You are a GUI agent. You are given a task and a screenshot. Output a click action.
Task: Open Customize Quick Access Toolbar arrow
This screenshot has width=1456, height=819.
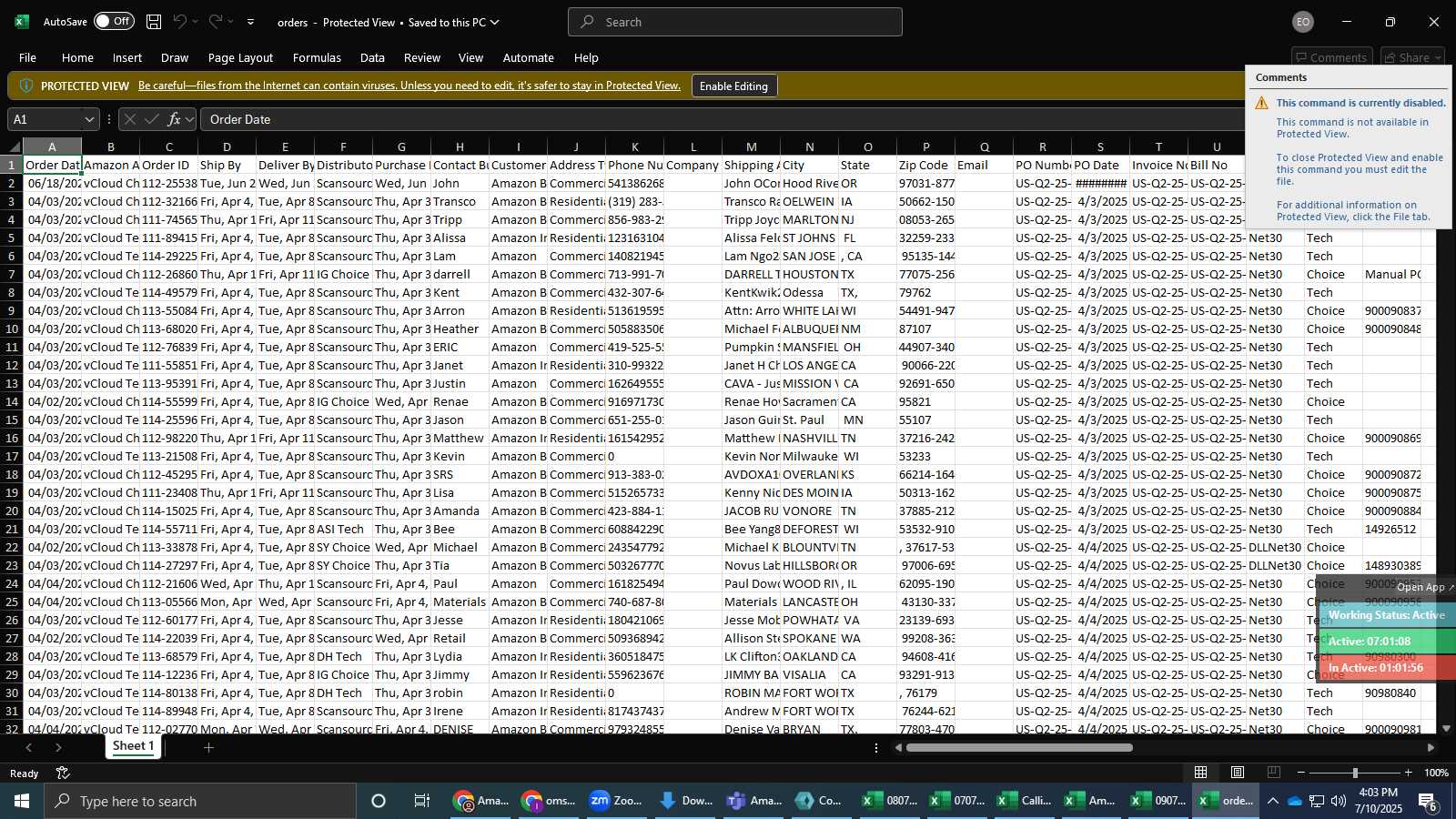point(250,22)
